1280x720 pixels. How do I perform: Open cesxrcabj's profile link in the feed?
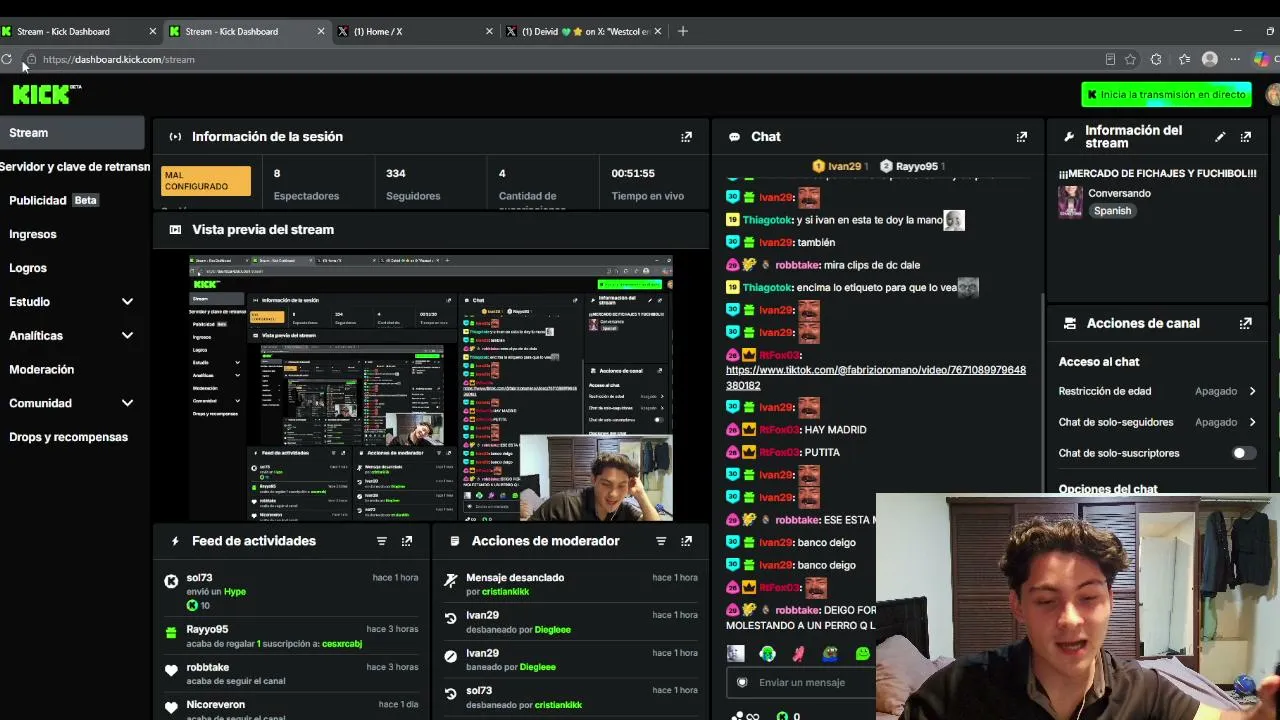(x=342, y=644)
